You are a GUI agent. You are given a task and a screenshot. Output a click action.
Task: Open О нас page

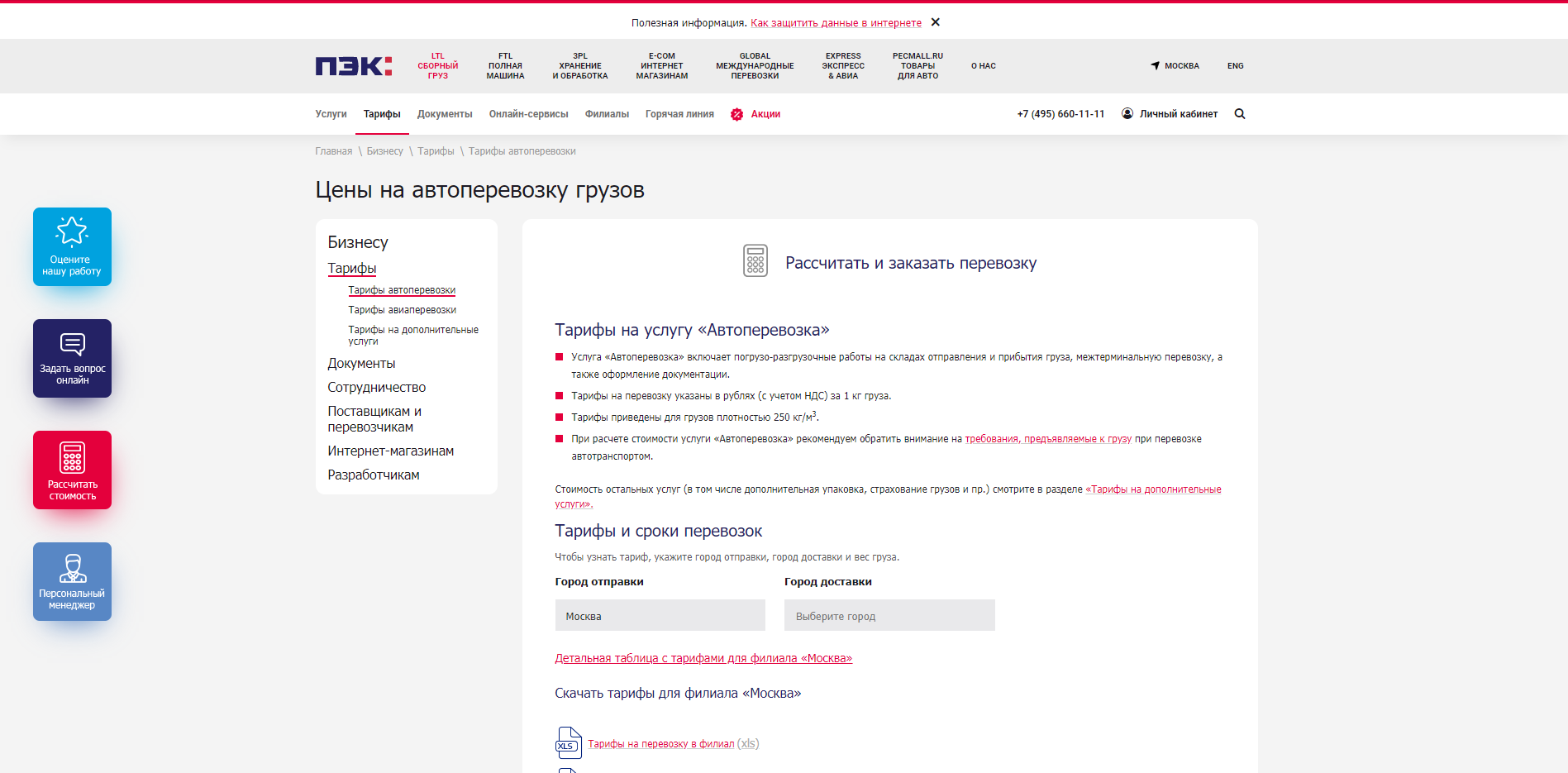point(983,66)
